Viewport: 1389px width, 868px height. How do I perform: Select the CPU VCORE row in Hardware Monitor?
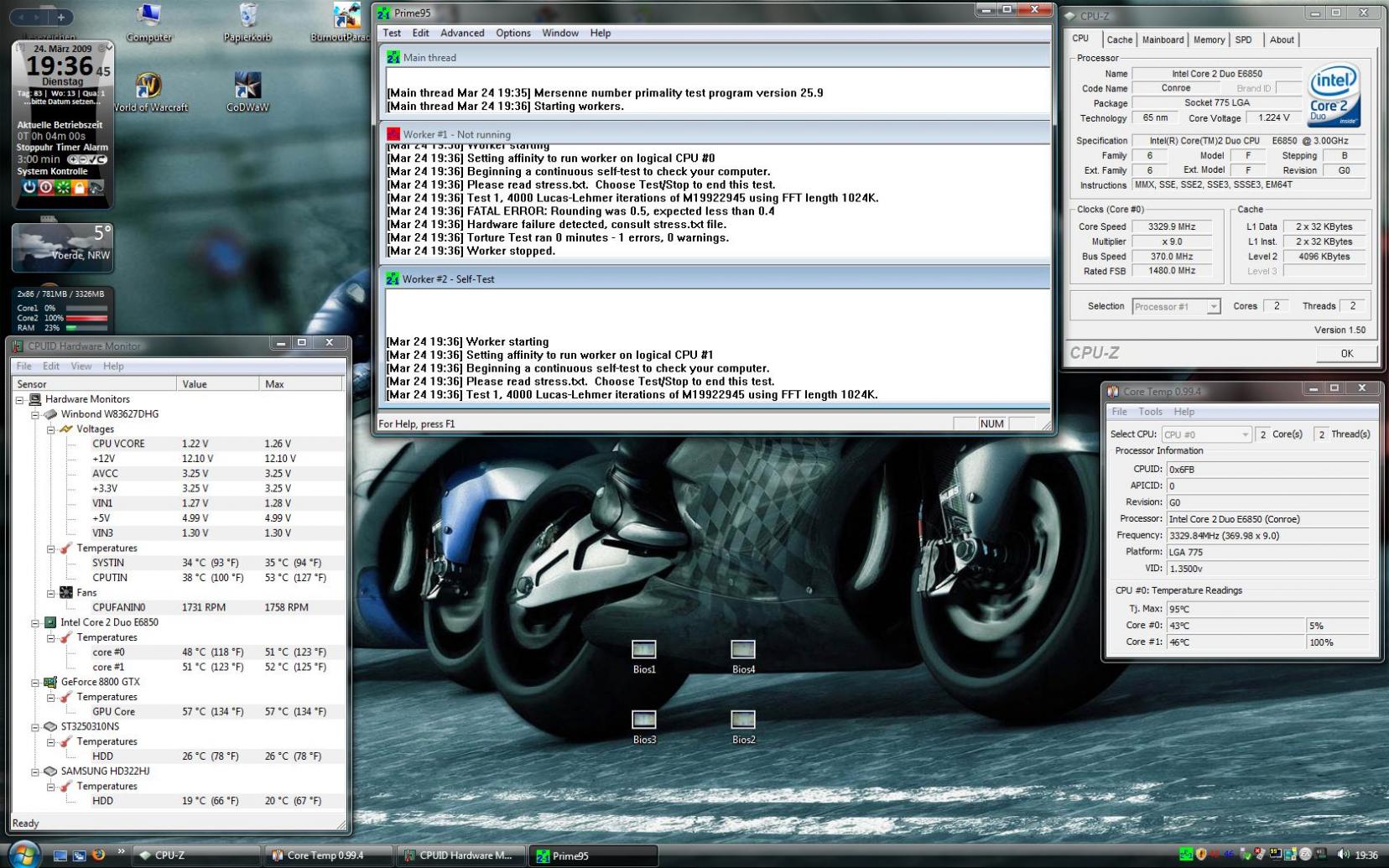217,444
